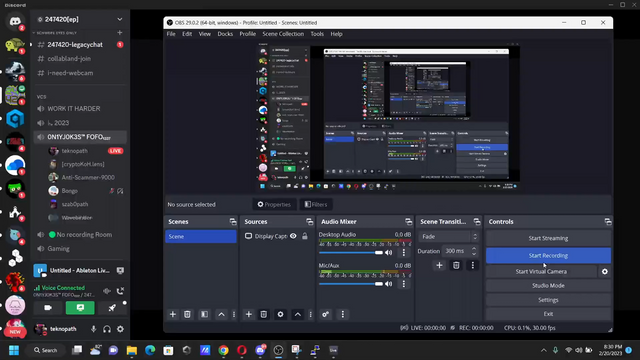The image size is (640, 360).
Task: Open the Fade transition dropdown
Action: pyautogui.click(x=448, y=237)
